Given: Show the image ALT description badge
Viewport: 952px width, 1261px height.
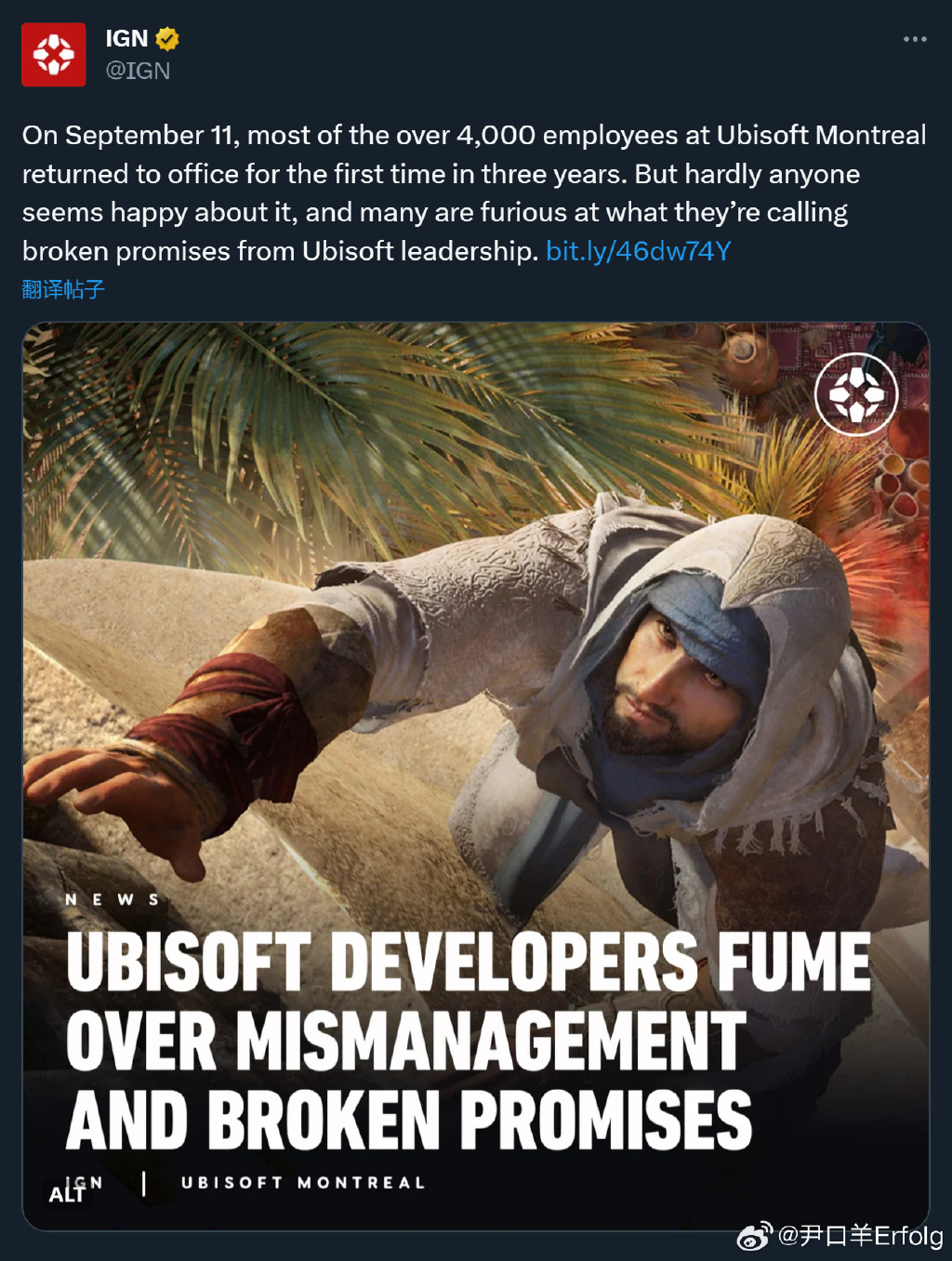Looking at the screenshot, I should (67, 1194).
